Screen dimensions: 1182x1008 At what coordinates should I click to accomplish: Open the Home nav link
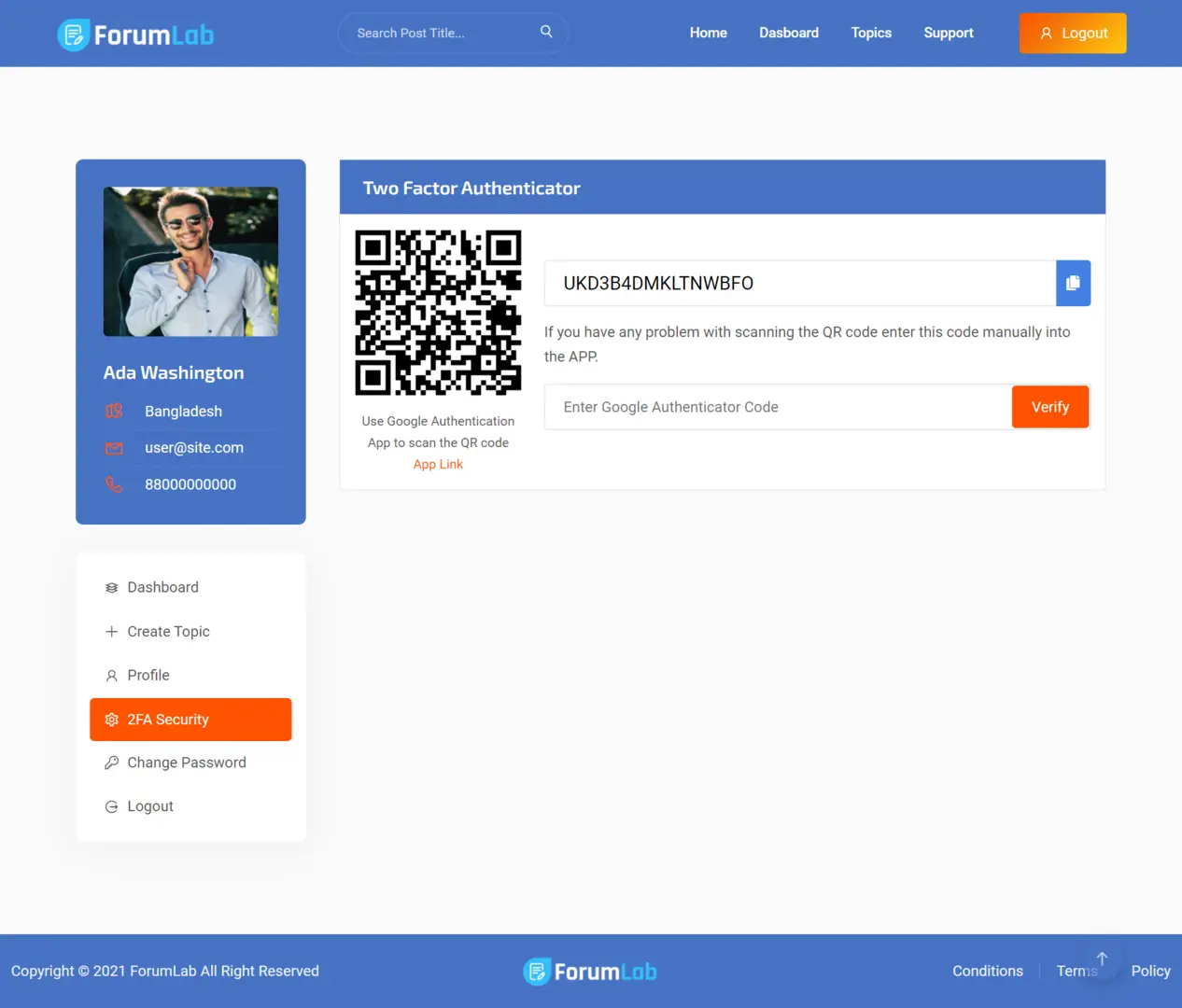709,33
